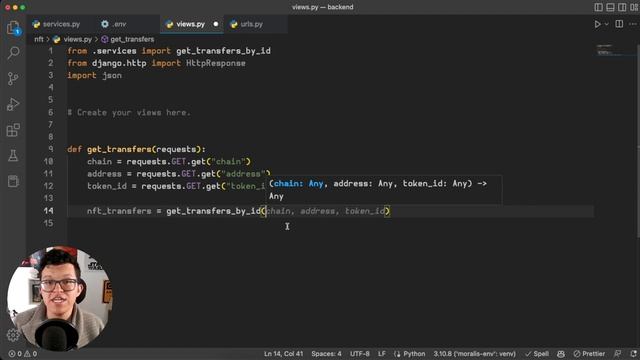Click get_transfers_by_id in import line
Image resolution: width=640 pixels, height=360 pixels.
(223, 51)
